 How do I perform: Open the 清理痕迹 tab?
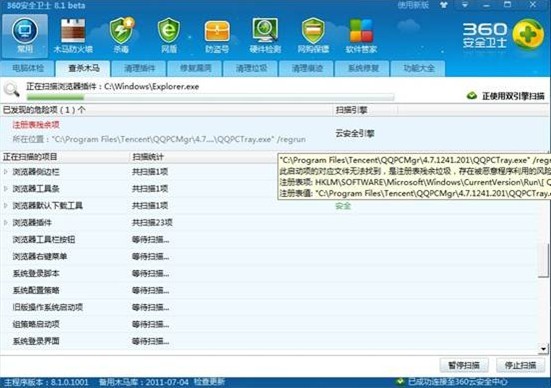(x=307, y=68)
